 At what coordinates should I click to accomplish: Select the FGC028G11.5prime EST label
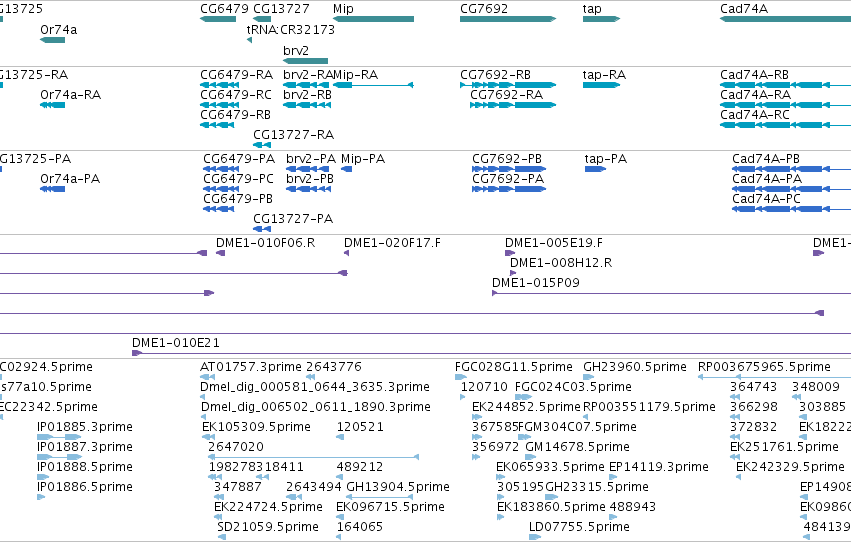tap(513, 367)
